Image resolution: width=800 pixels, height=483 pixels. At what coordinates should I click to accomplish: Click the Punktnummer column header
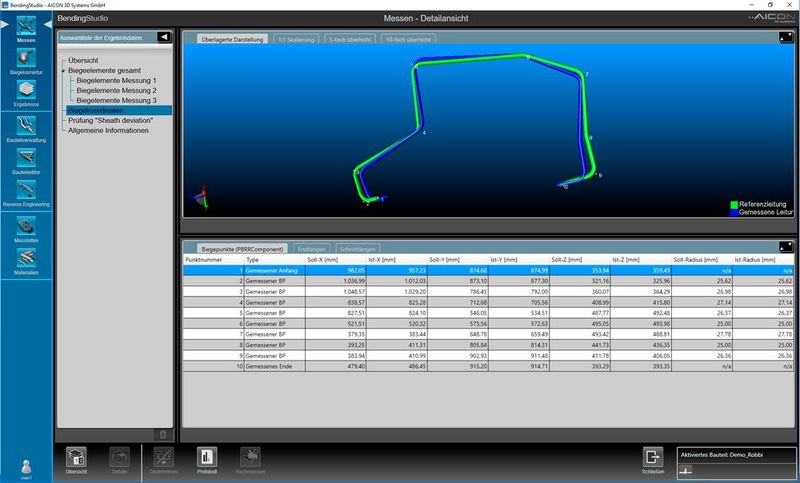click(x=213, y=260)
